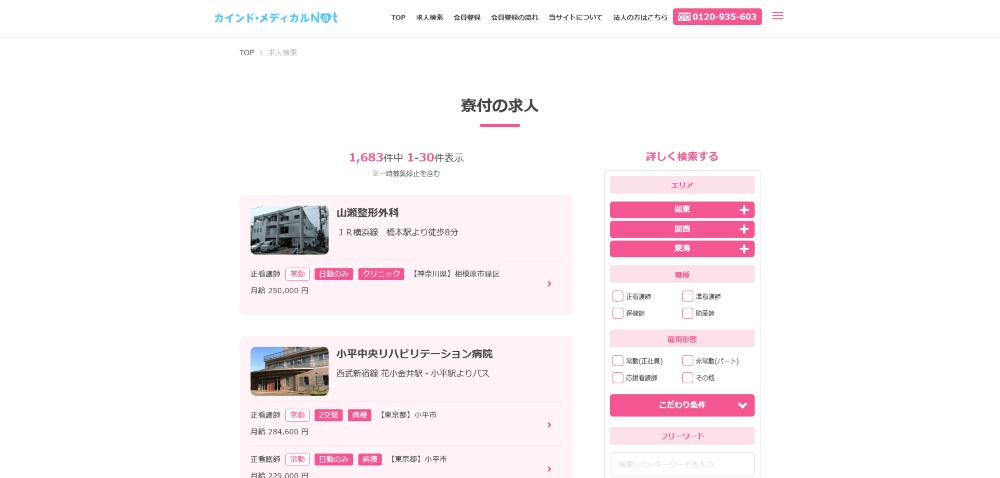Check the 応援看護師 checkbox
Screen dimensions: 1000x478
click(617, 378)
